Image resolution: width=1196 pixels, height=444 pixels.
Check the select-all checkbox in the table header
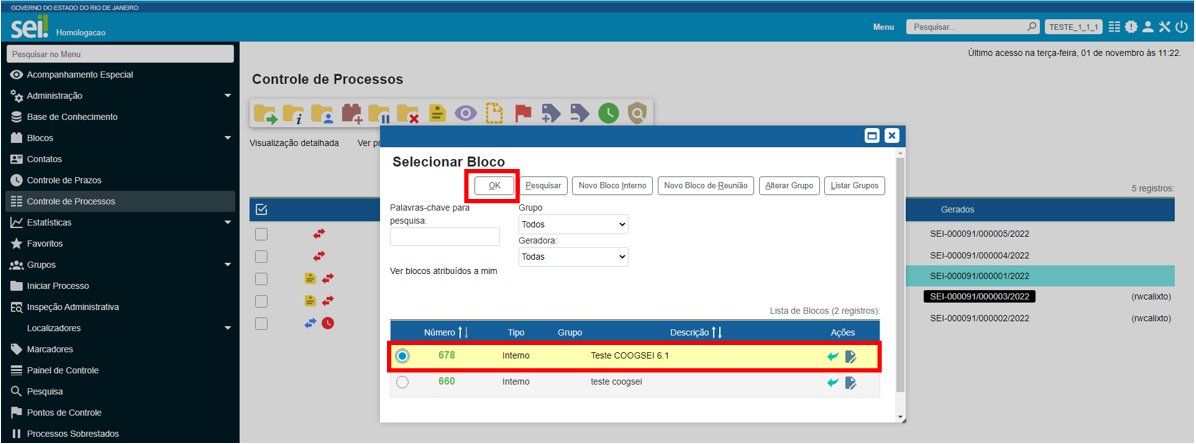(262, 209)
